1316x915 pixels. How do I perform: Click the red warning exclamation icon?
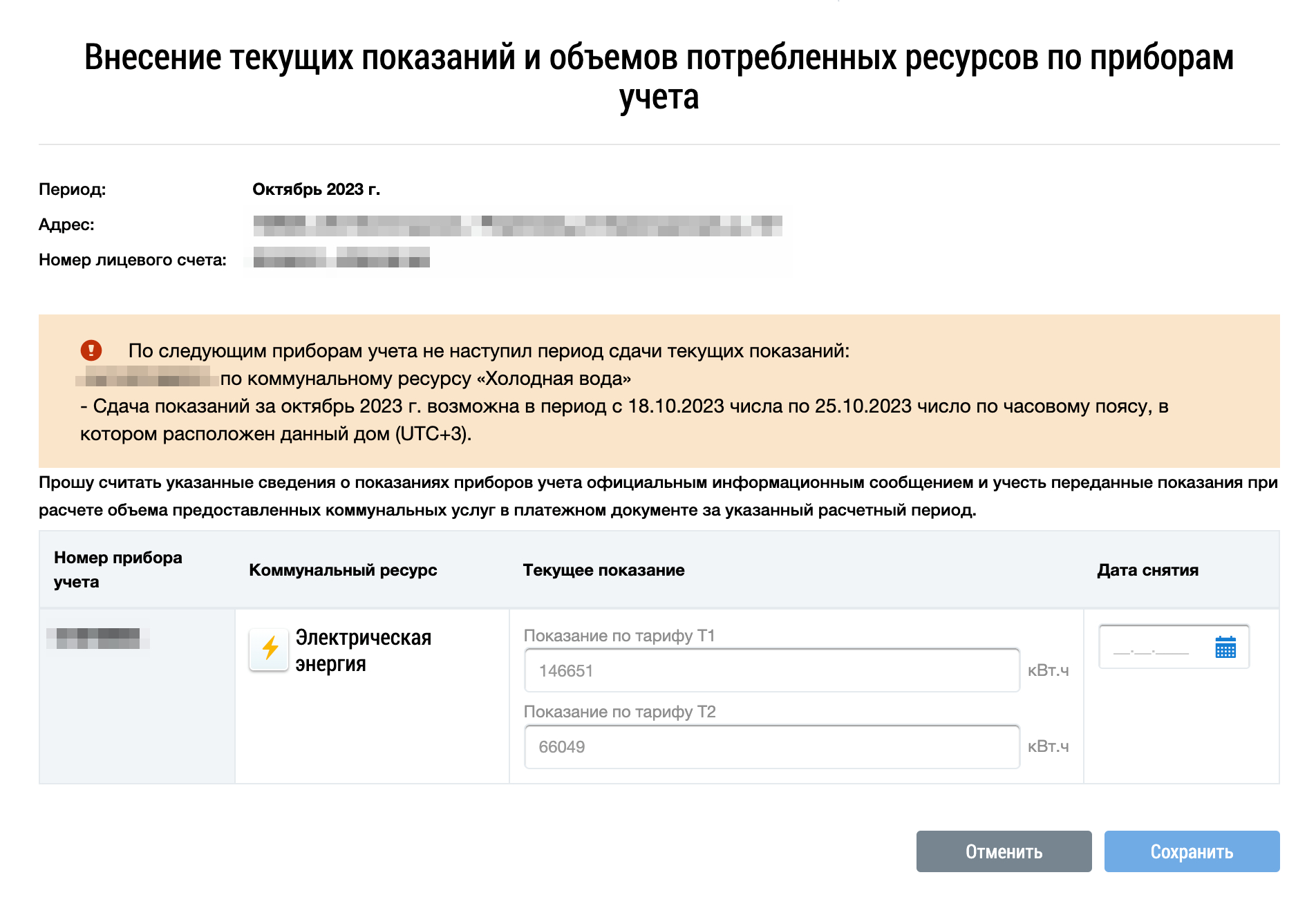point(91,350)
